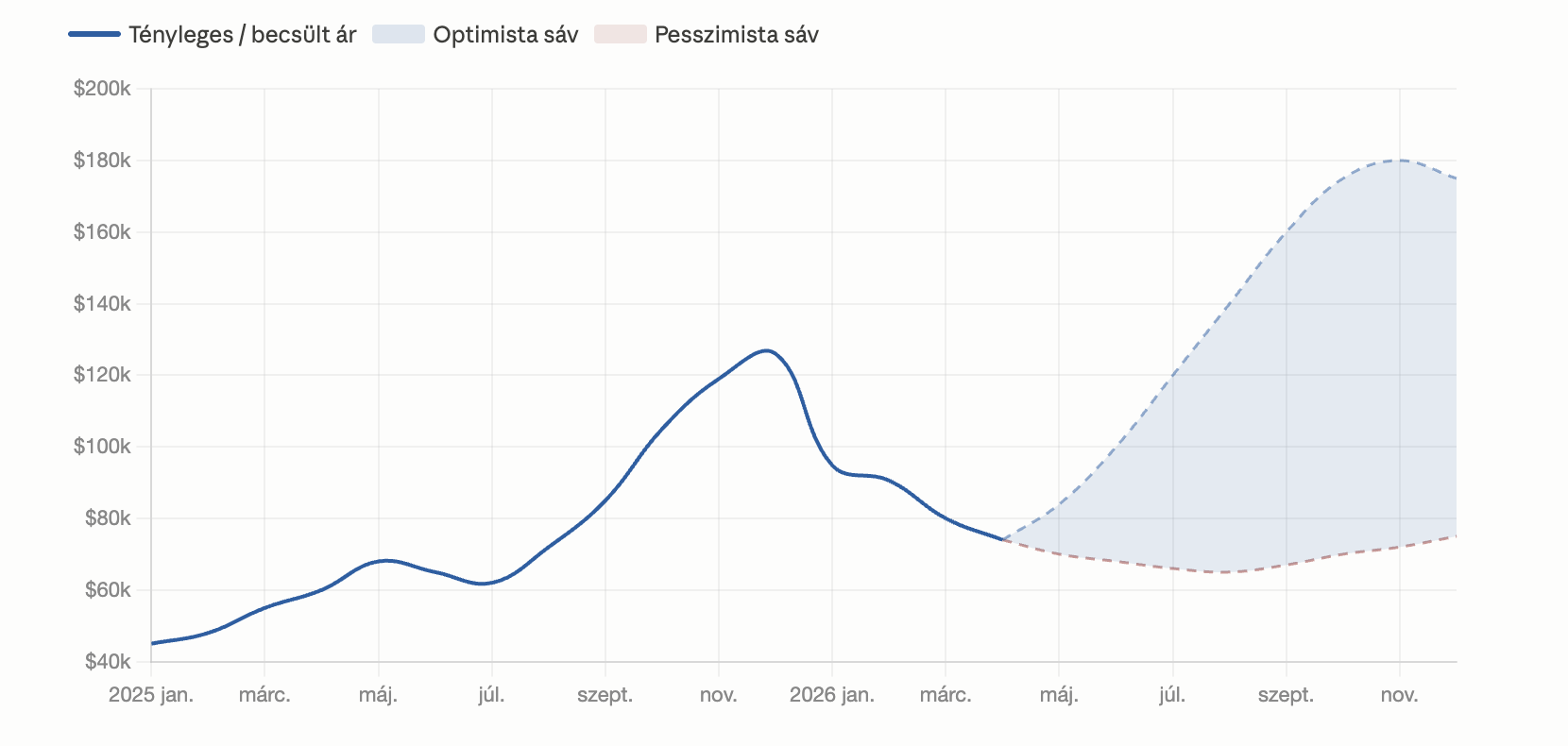
Task: Click the last nov. x-axis label
Action: 1399,696
